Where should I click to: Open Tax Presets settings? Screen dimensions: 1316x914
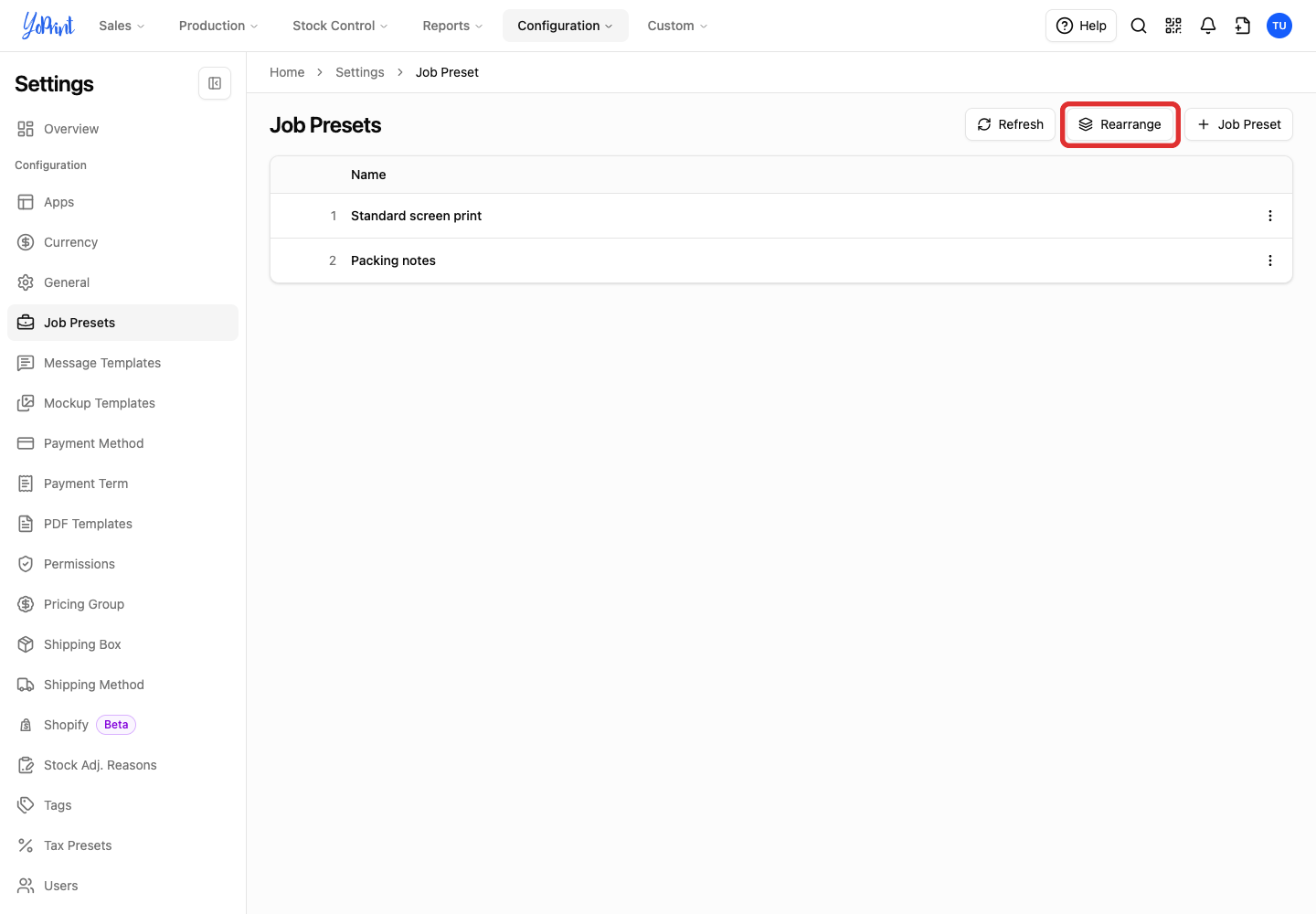click(x=122, y=845)
